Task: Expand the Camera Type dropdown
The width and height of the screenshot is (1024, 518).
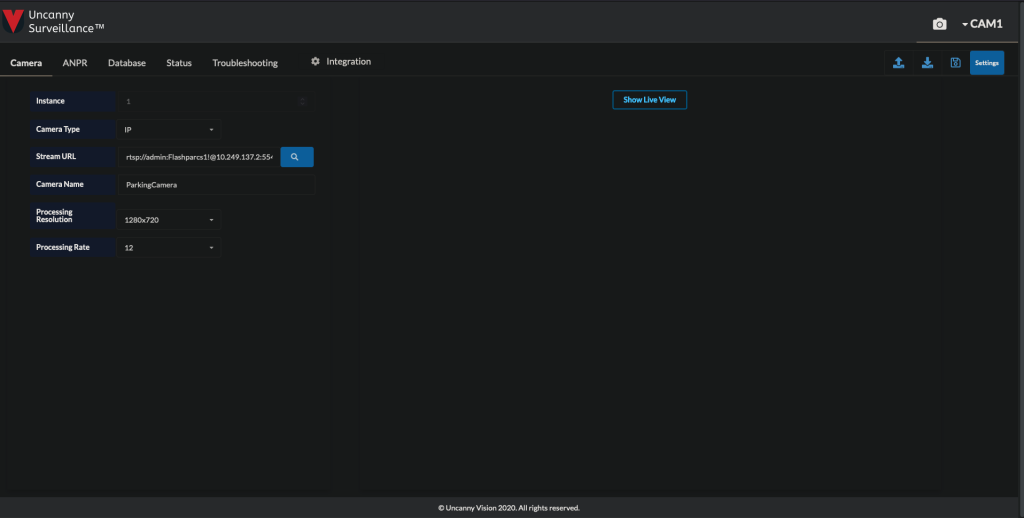Action: pos(169,129)
